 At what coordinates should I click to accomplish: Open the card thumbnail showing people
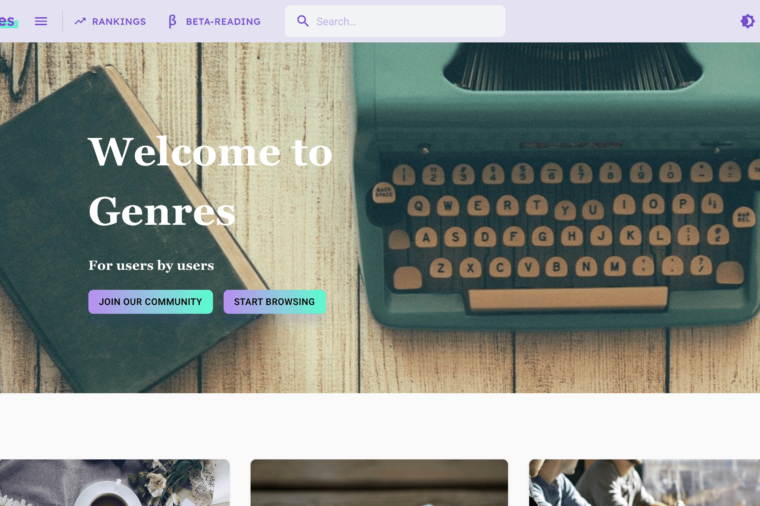tap(644, 483)
